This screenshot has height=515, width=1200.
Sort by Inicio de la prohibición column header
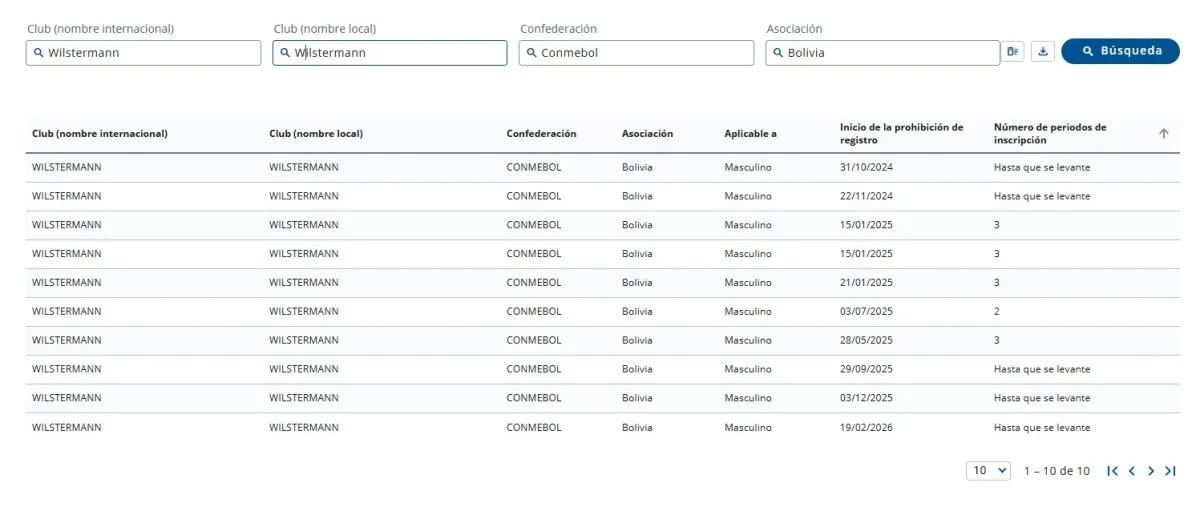pos(901,134)
